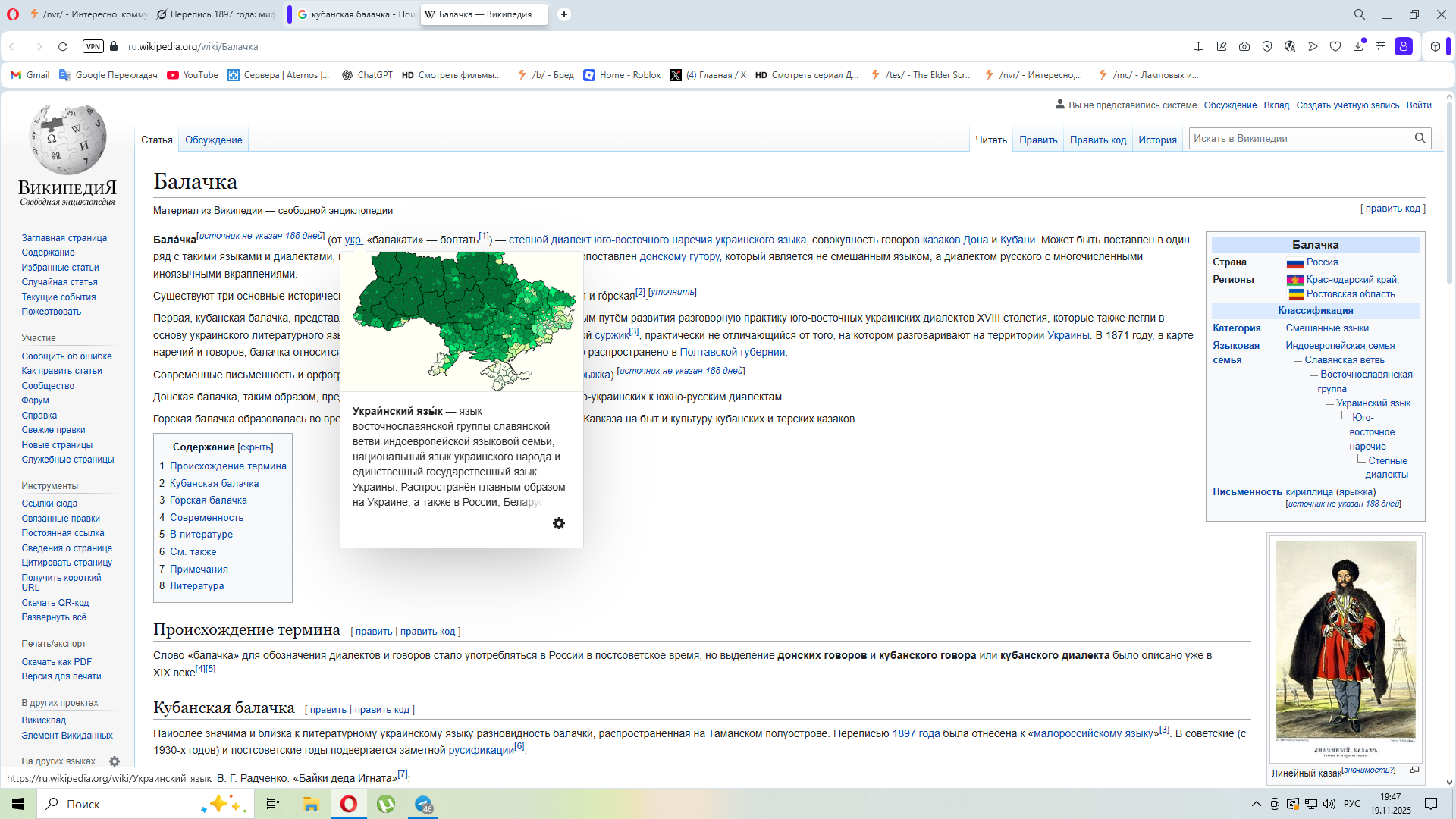Open Opera easy setup sliders menu

(1381, 46)
